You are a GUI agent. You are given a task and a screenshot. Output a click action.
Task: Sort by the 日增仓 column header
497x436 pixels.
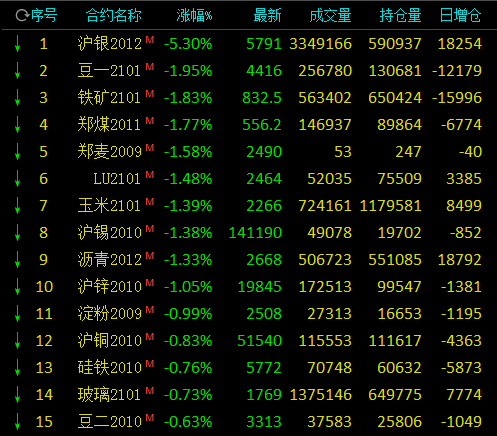click(x=460, y=16)
